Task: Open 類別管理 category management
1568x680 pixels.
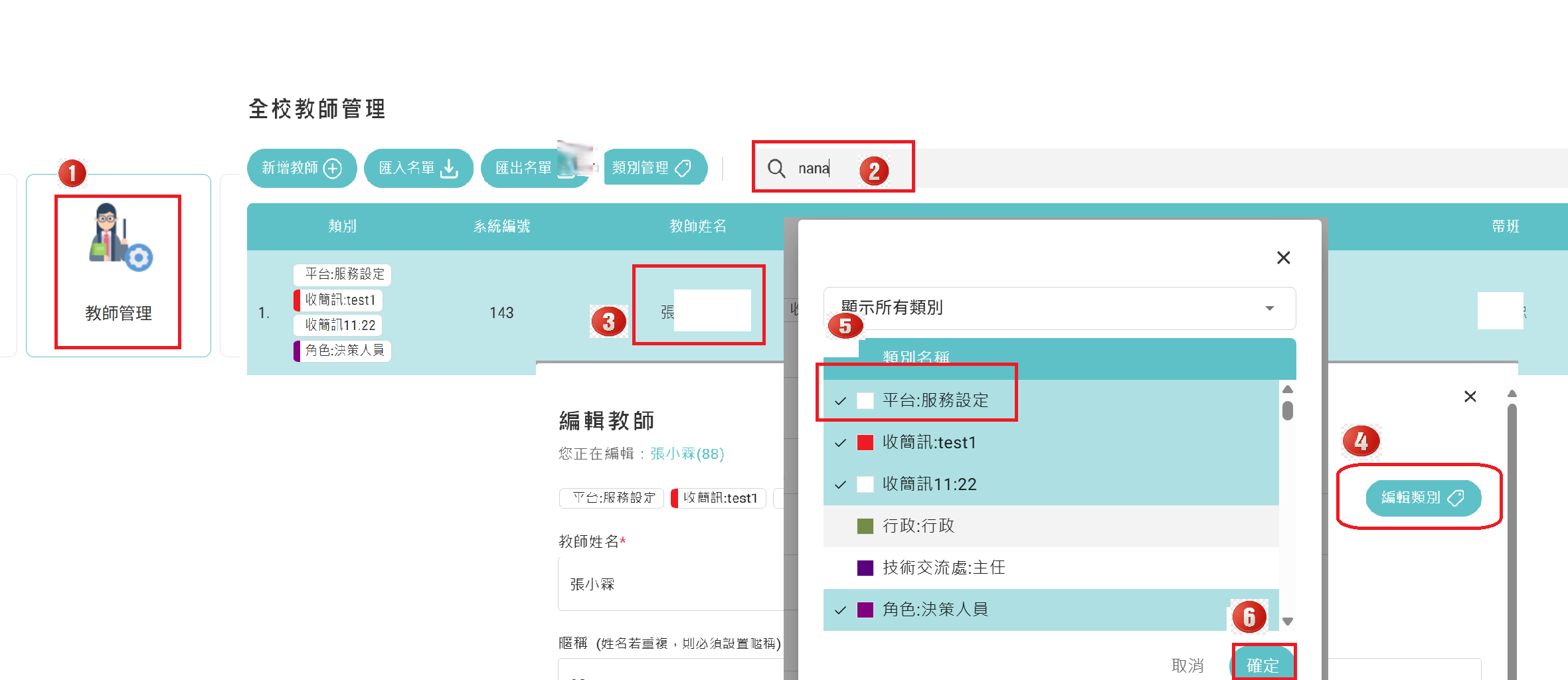Action: [x=655, y=167]
